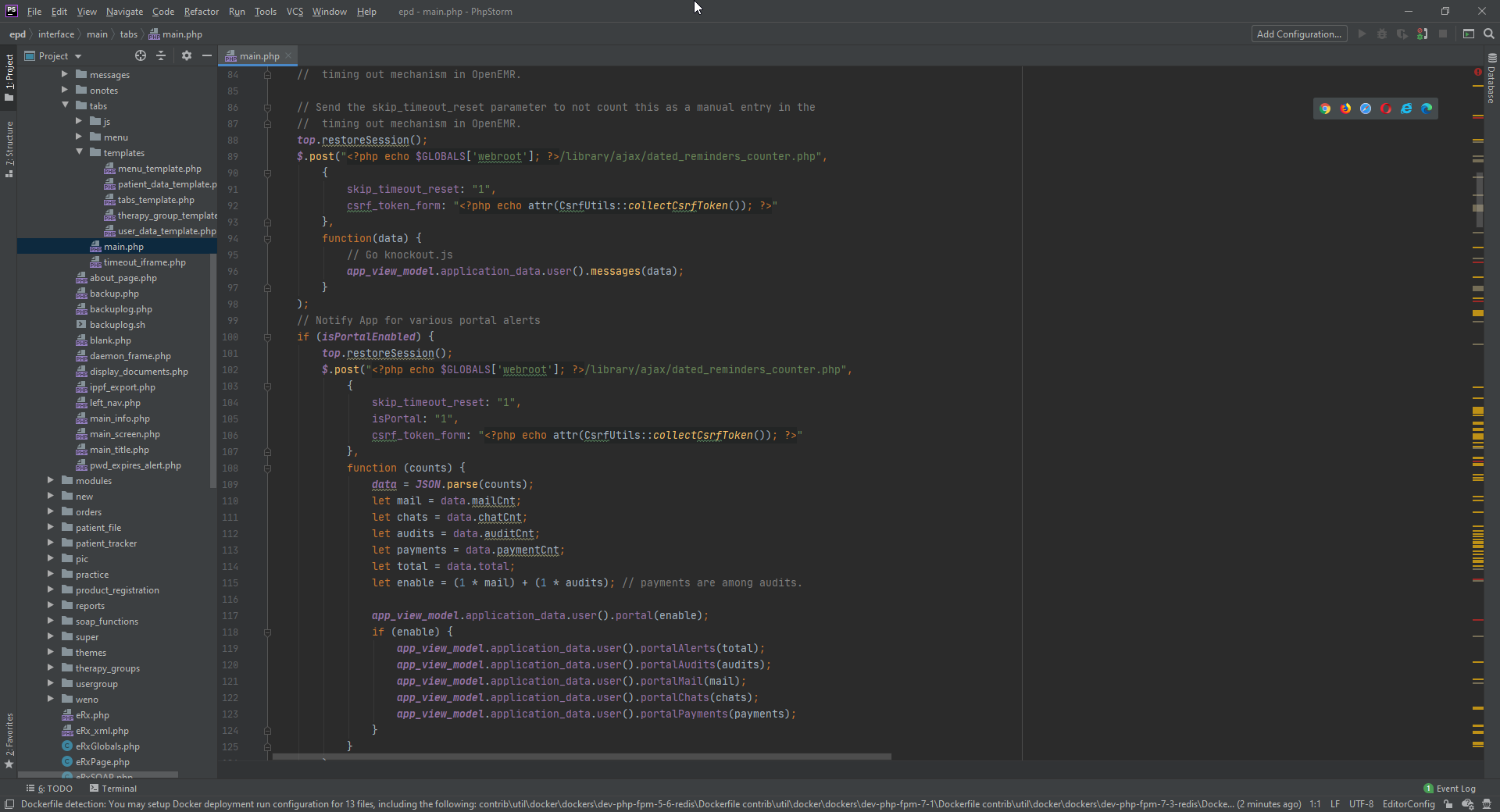The height and width of the screenshot is (812, 1500).
Task: Select timeout_iframe.php in project tree
Action: (145, 262)
